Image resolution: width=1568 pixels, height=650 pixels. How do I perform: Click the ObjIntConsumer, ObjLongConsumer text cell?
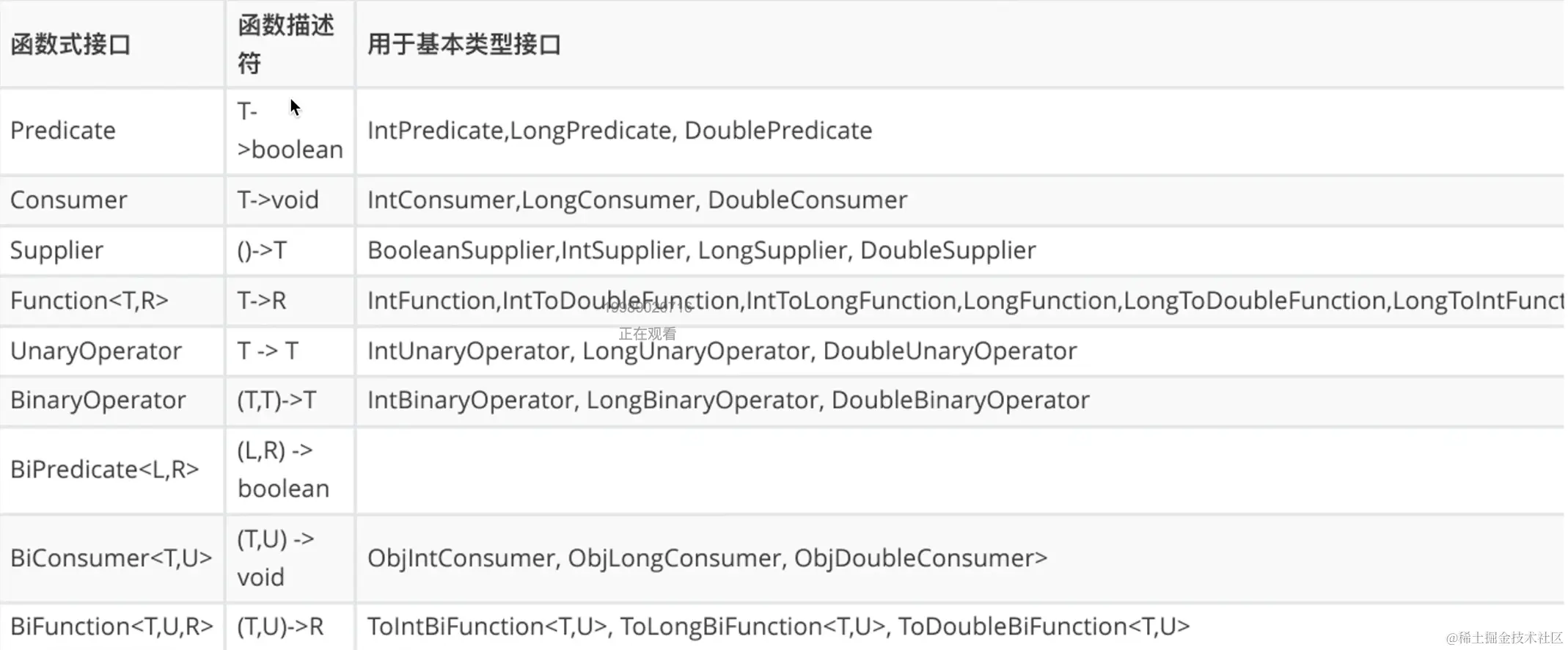[x=707, y=558]
